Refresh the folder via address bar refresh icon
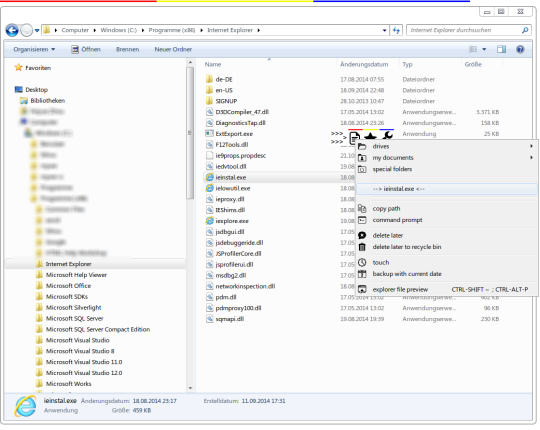 [396, 30]
